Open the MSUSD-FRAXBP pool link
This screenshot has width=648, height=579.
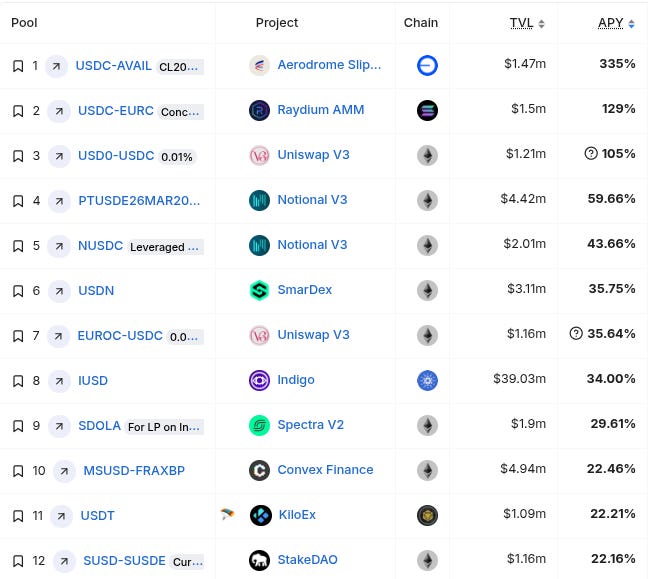click(x=134, y=471)
